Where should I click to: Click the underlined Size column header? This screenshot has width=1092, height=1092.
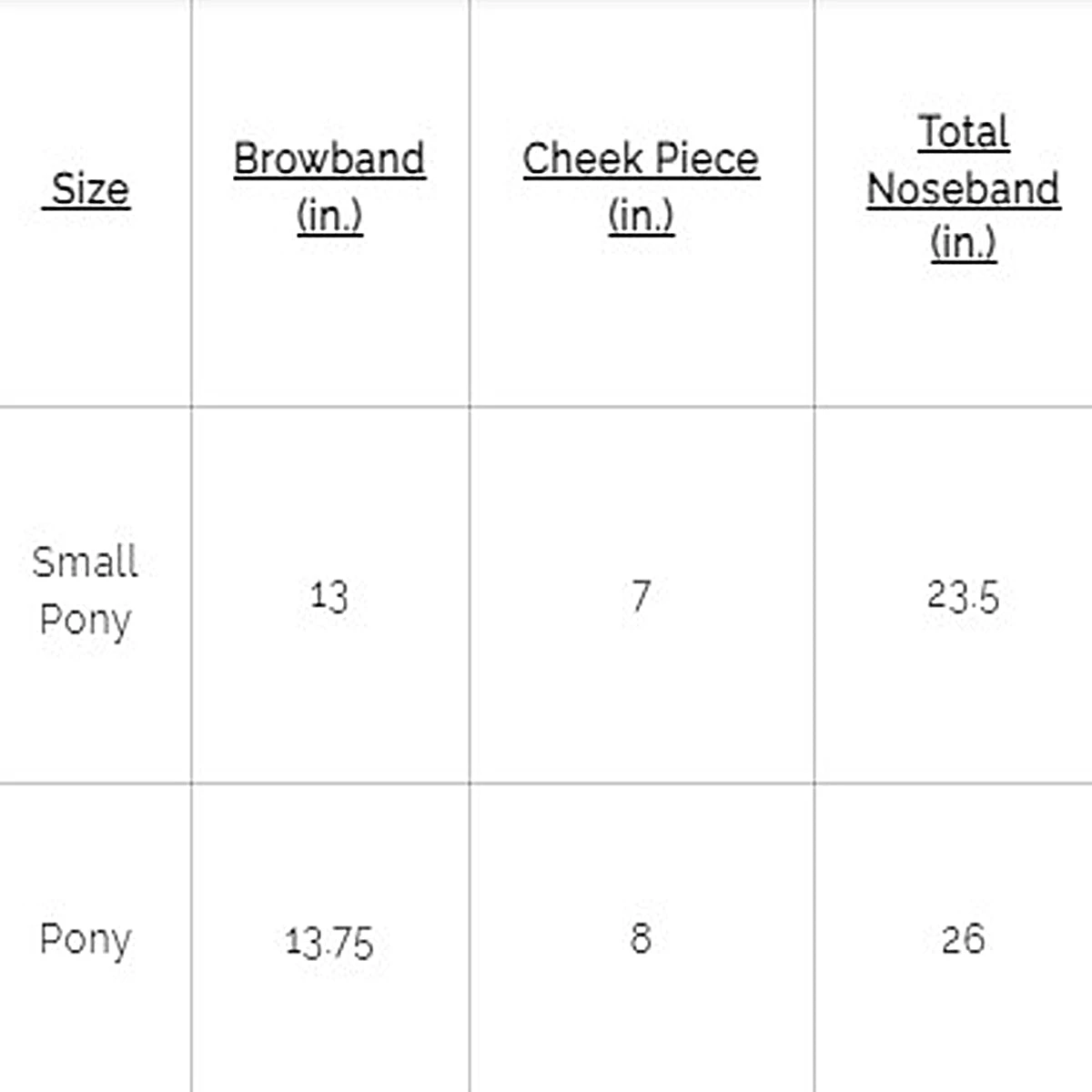click(x=89, y=189)
